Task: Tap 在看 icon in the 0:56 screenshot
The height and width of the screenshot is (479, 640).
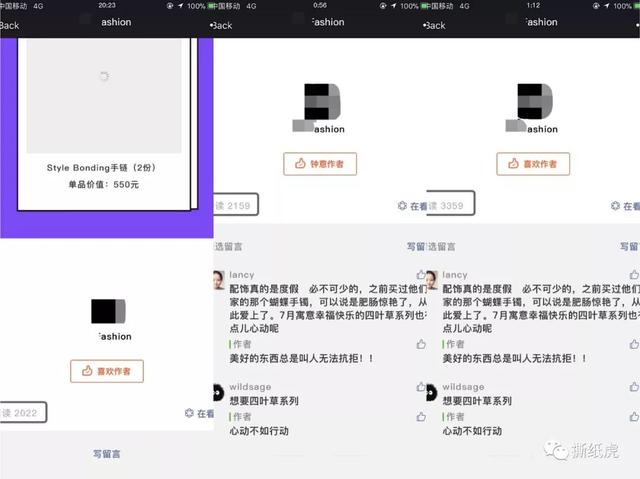Action: (402, 206)
